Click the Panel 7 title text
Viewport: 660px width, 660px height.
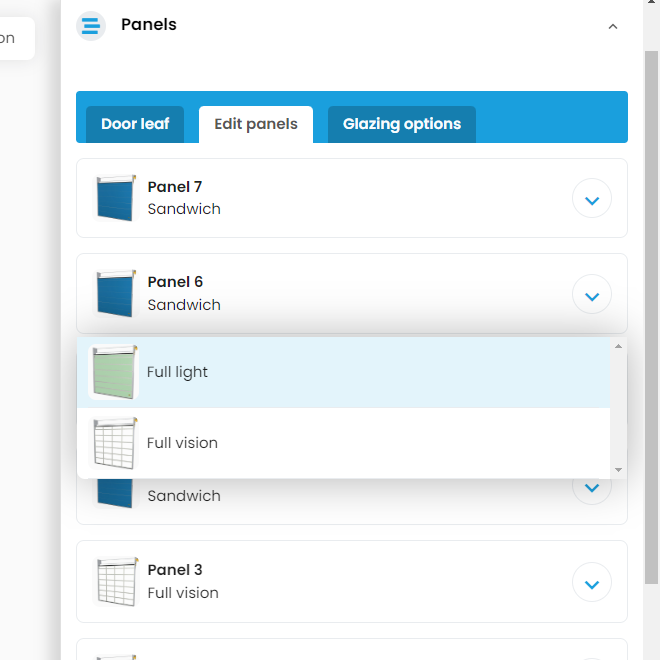pyautogui.click(x=175, y=187)
